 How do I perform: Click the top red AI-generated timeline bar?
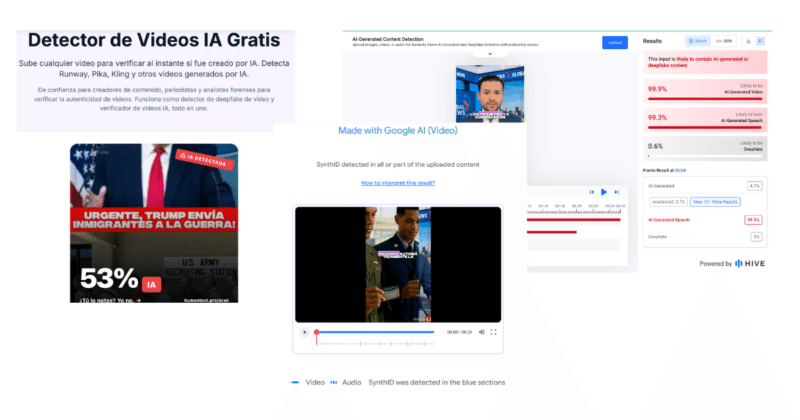(x=573, y=220)
